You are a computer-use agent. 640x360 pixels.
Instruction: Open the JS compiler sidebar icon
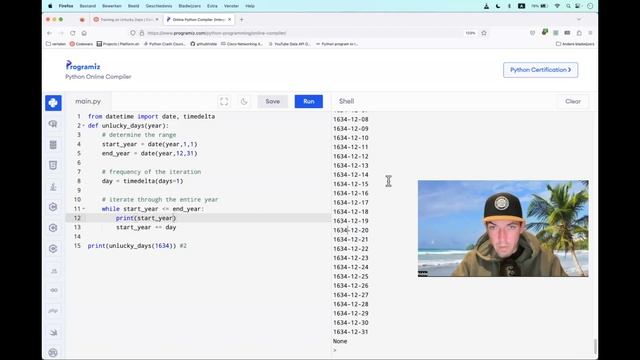pos(53,271)
